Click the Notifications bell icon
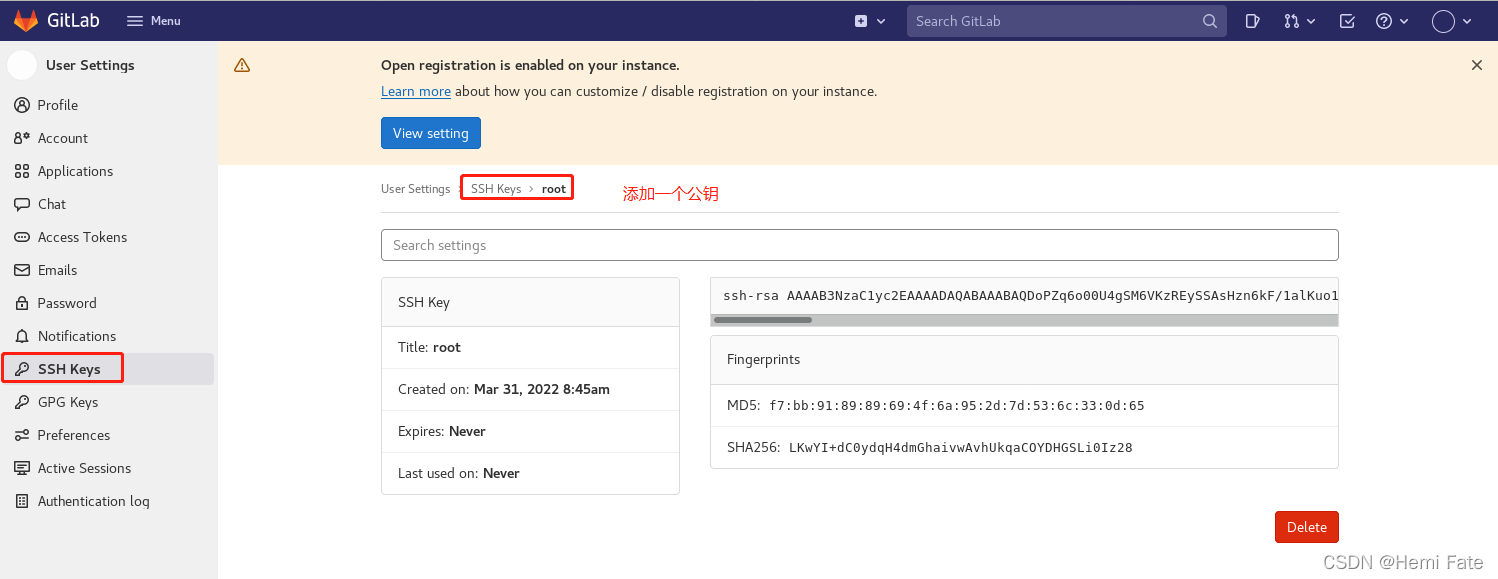Image resolution: width=1498 pixels, height=579 pixels. (22, 336)
